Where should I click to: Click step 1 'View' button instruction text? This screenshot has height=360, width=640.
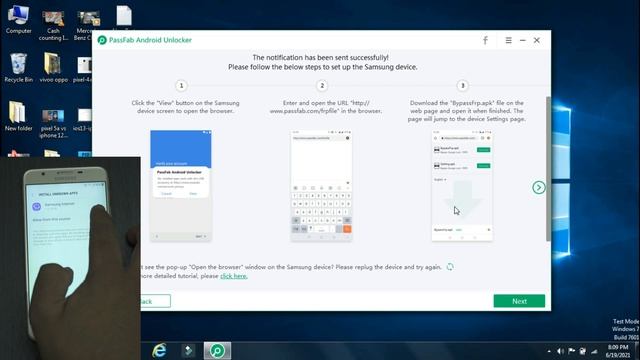pos(185,107)
